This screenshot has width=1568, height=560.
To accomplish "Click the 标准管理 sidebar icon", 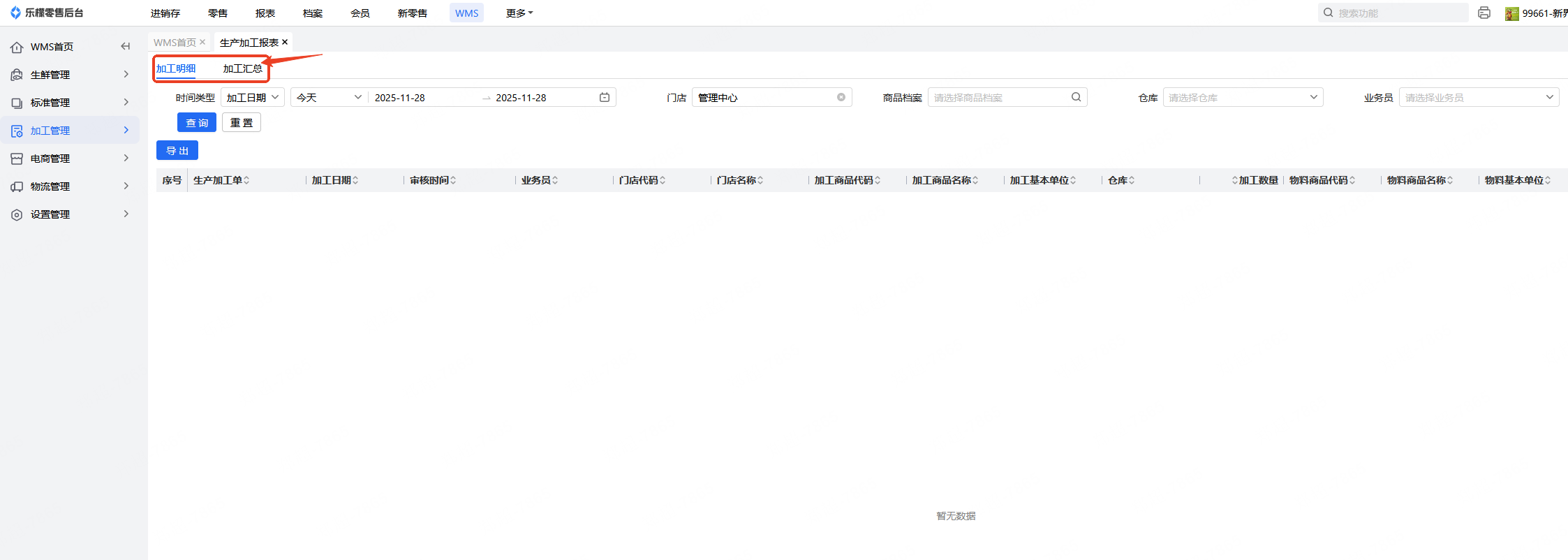I will point(17,103).
